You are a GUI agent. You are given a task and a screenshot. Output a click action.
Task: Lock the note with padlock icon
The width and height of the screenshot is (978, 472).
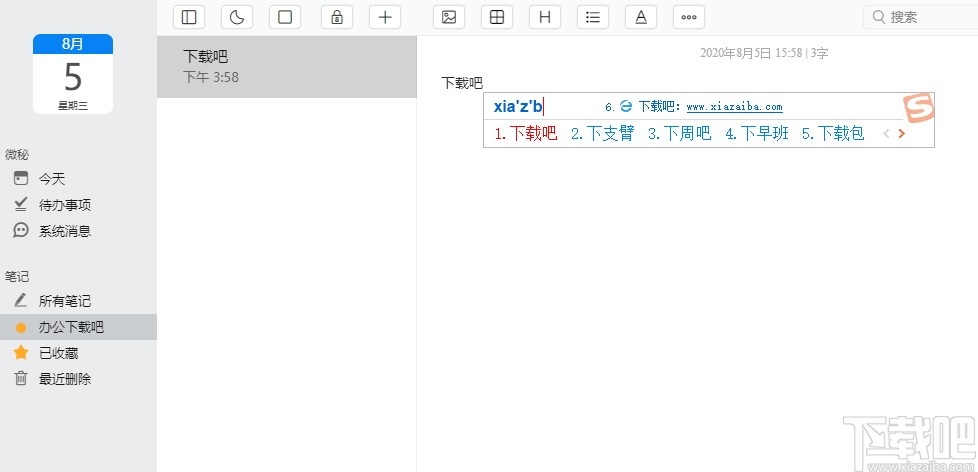pyautogui.click(x=337, y=17)
